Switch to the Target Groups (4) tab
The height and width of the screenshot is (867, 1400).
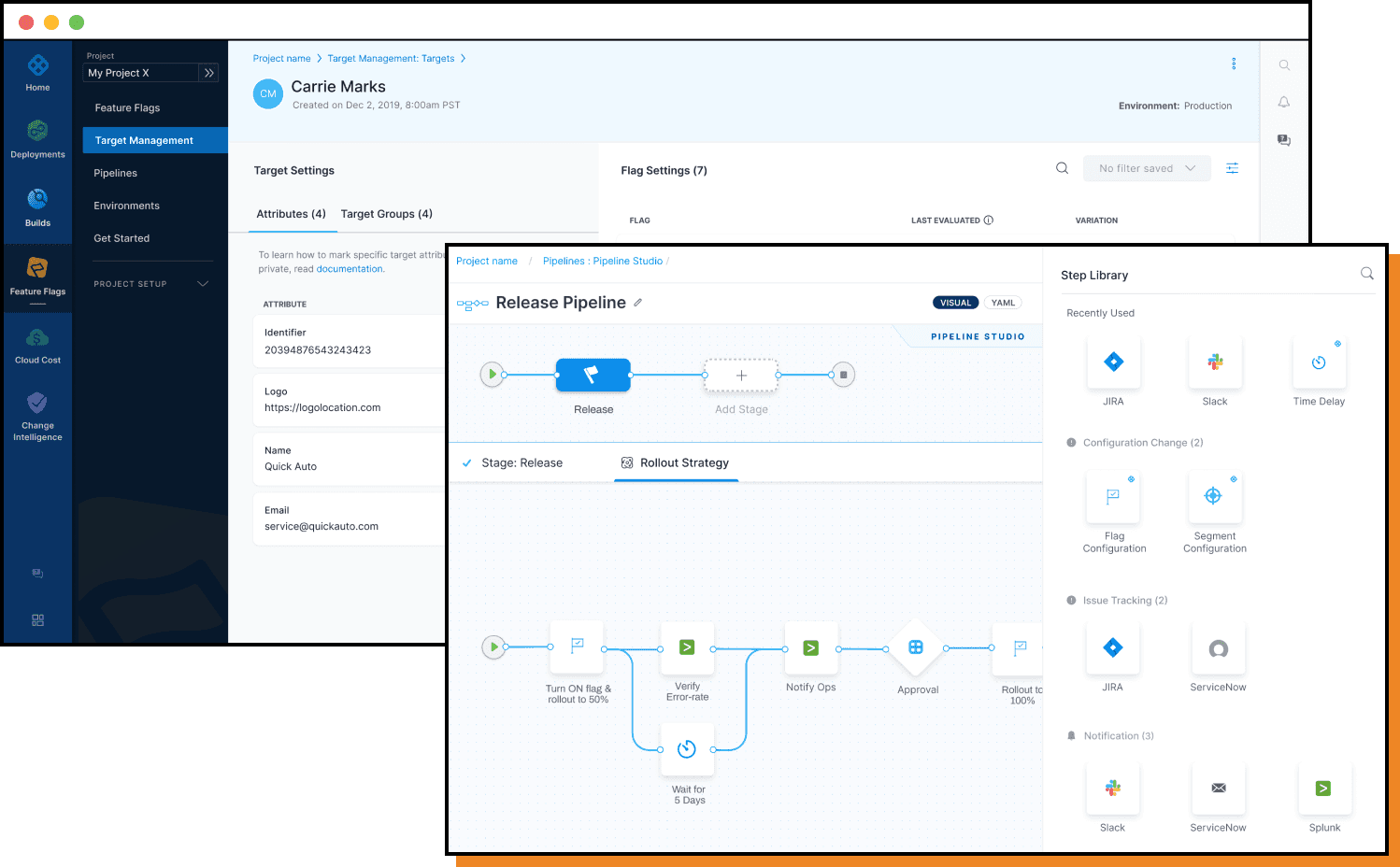click(x=386, y=214)
